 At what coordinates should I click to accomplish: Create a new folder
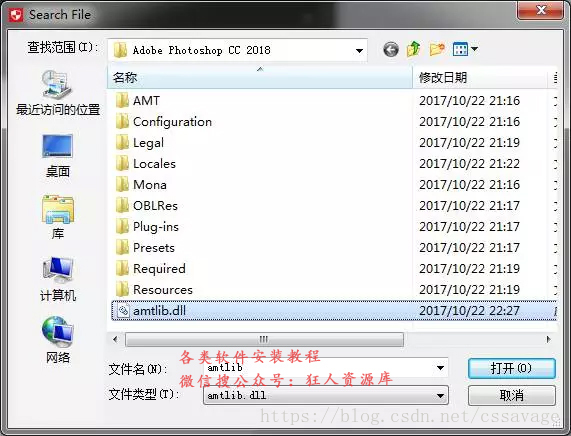tap(437, 49)
